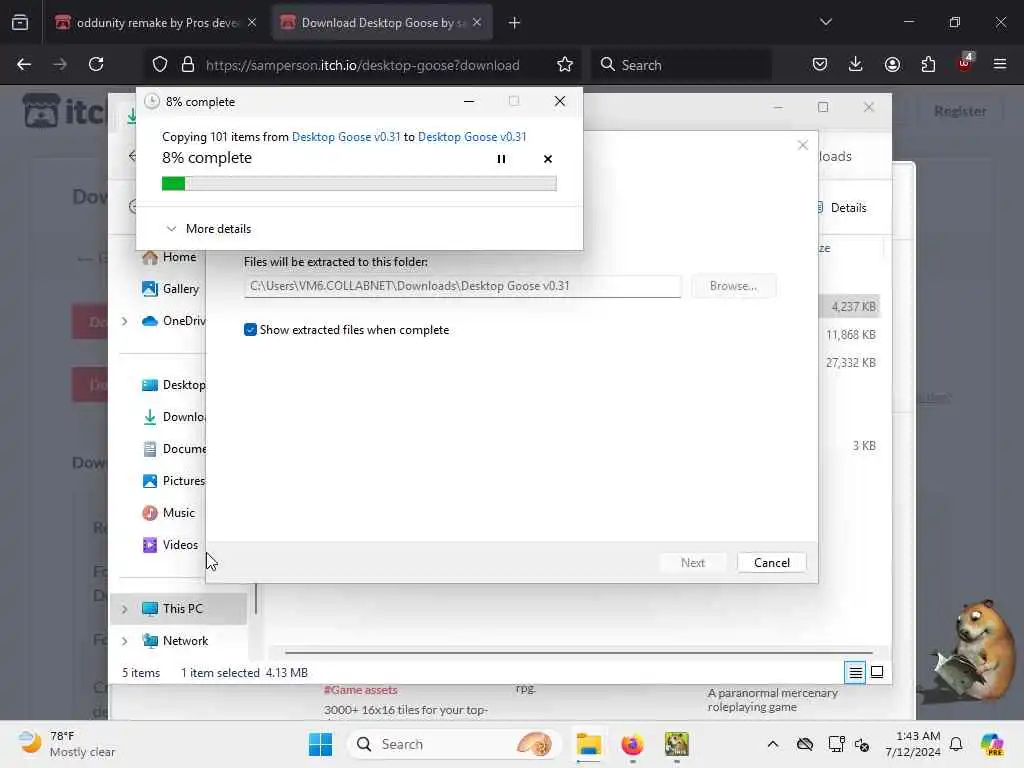Viewport: 1024px width, 768px height.
Task: Bookmark this page with star icon
Action: [565, 65]
